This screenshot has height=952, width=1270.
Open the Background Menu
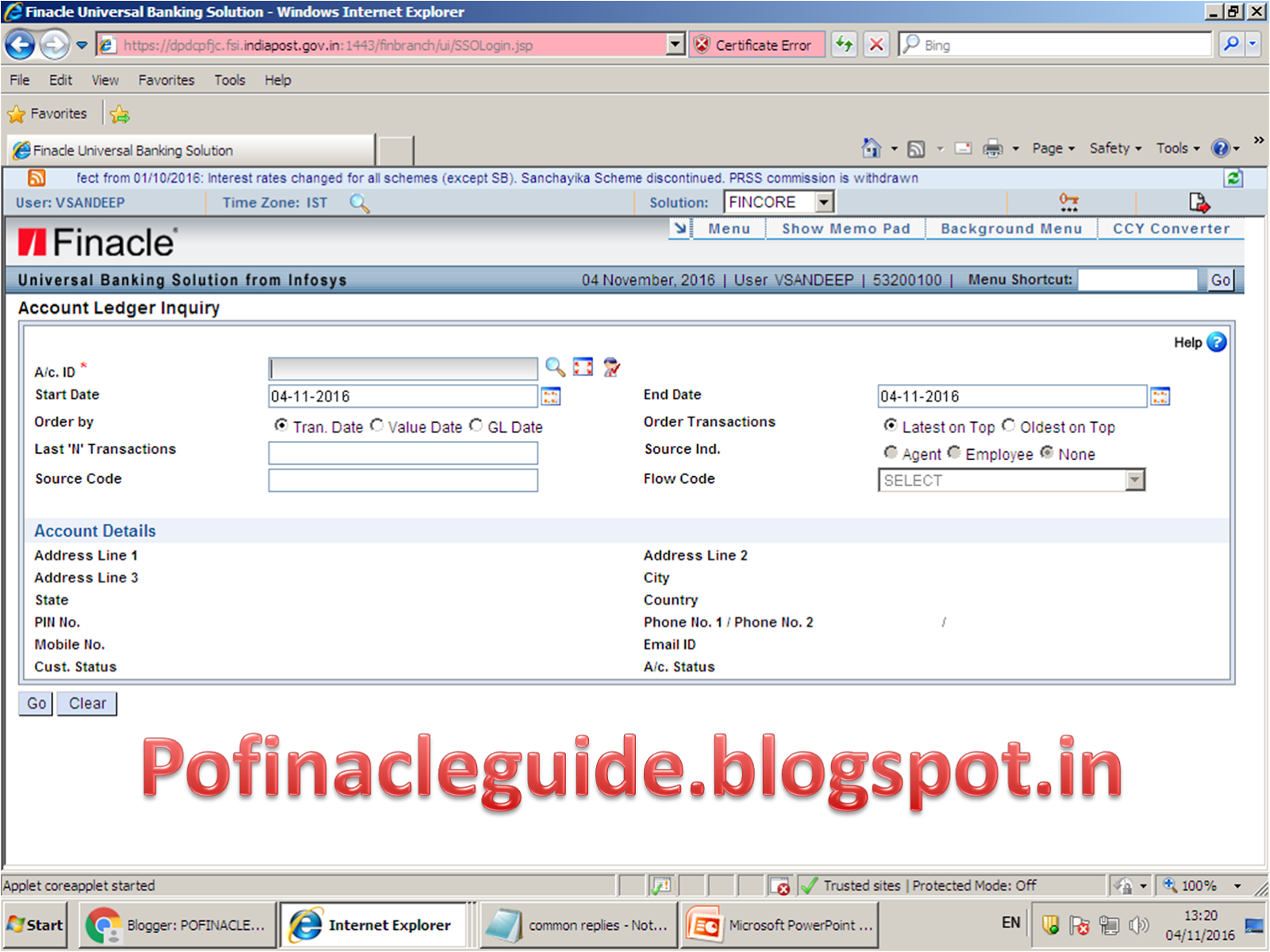coord(1011,228)
